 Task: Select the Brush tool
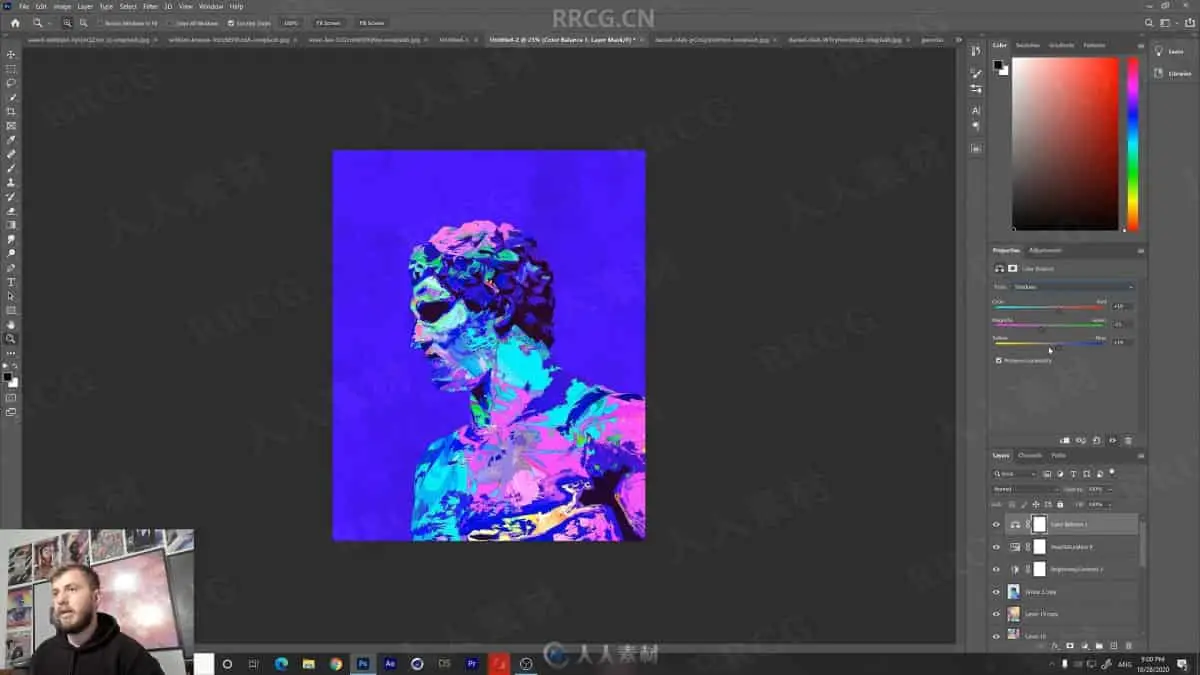(11, 168)
